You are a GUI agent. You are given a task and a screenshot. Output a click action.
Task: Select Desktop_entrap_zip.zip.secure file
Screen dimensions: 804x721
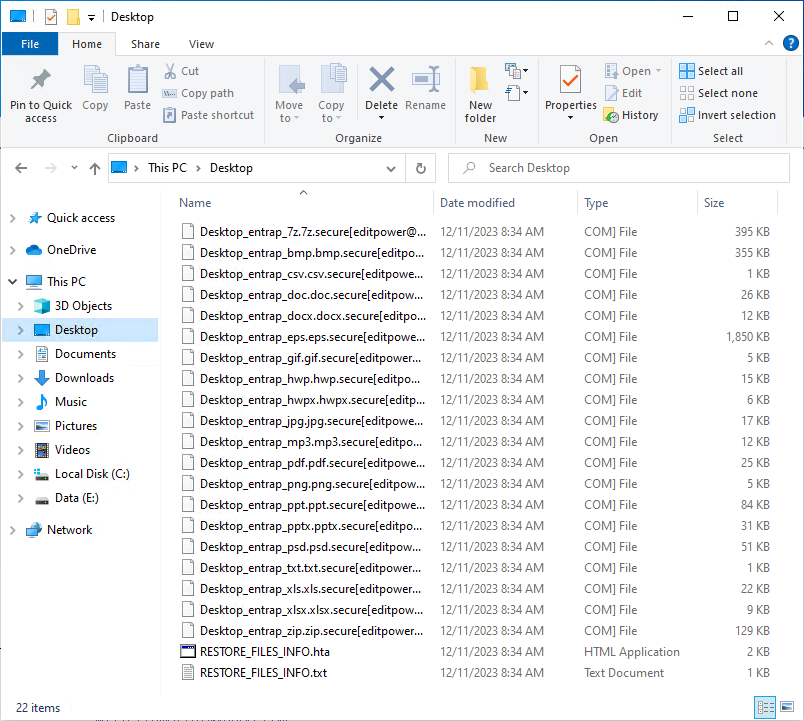click(311, 631)
